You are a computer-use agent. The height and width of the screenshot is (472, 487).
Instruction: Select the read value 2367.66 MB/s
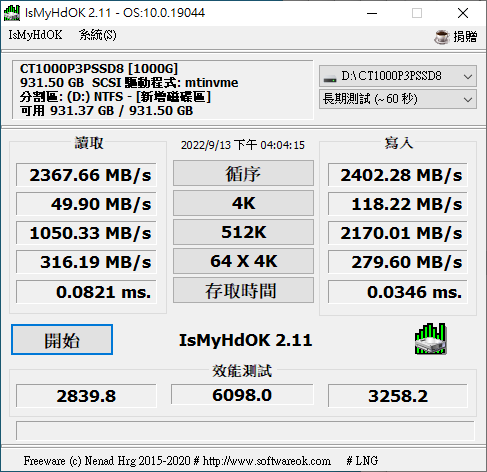(86, 175)
